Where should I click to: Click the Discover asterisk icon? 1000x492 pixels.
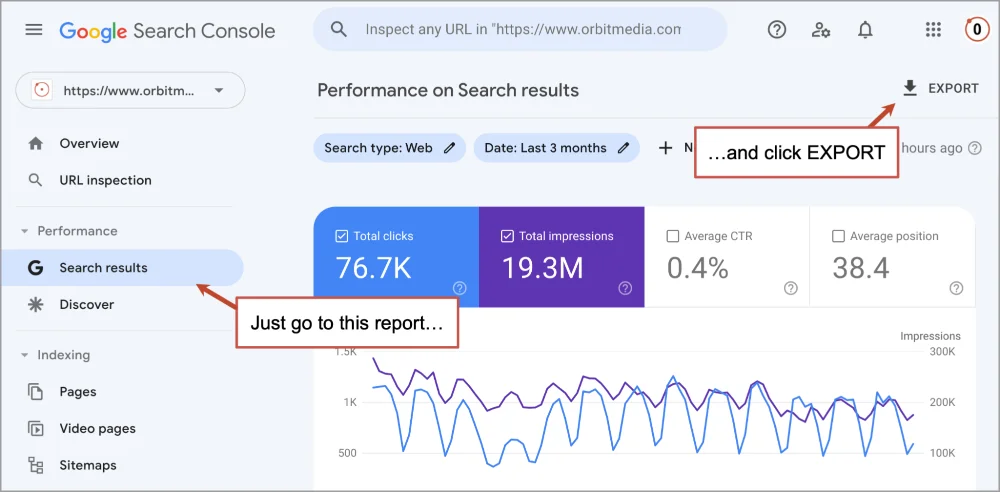click(36, 304)
